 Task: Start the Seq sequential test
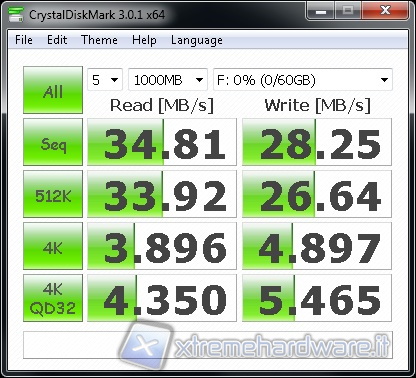click(53, 142)
